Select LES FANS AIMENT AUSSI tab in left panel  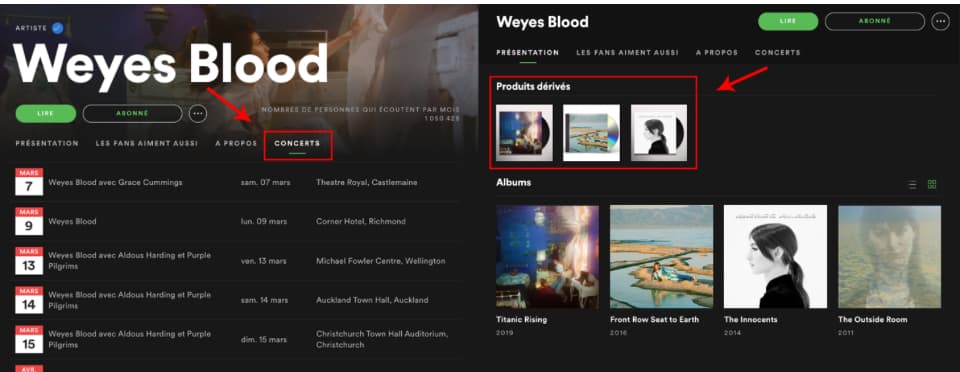[147, 143]
